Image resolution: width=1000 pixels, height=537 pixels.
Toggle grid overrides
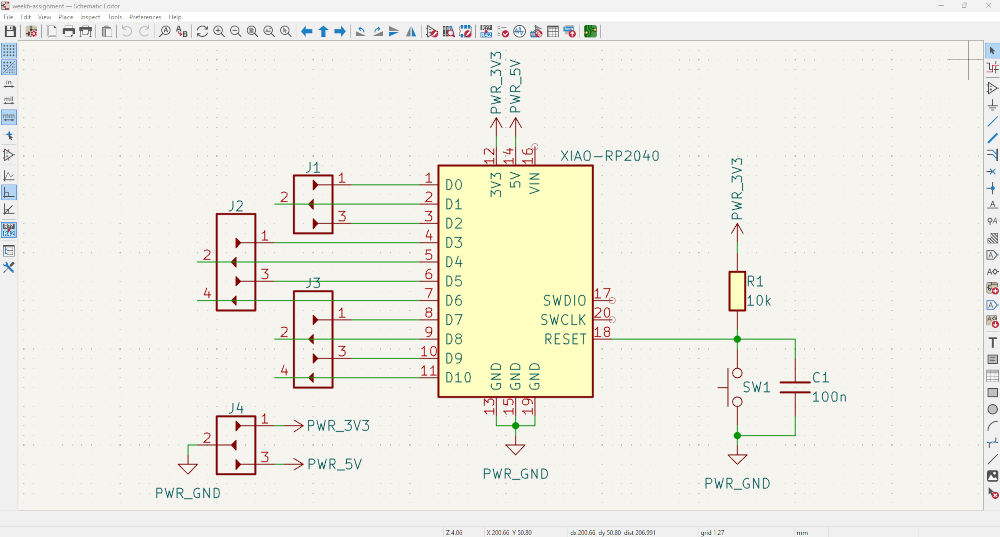[9, 67]
